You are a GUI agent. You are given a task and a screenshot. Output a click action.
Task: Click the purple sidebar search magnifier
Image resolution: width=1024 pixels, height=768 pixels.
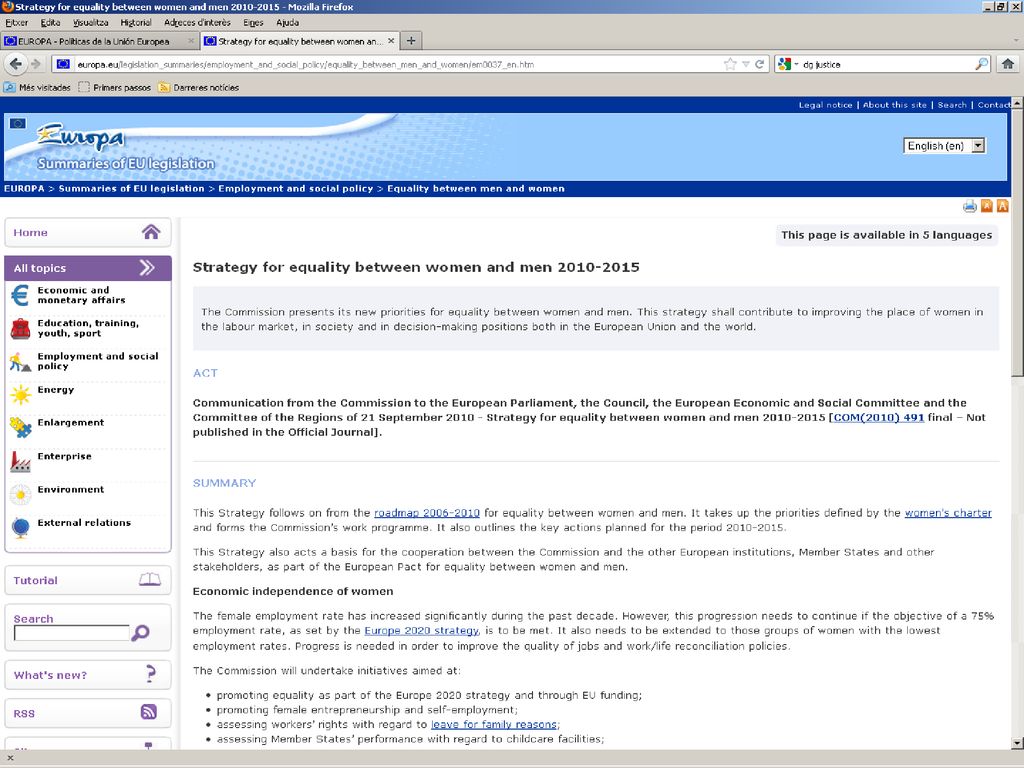pos(140,632)
